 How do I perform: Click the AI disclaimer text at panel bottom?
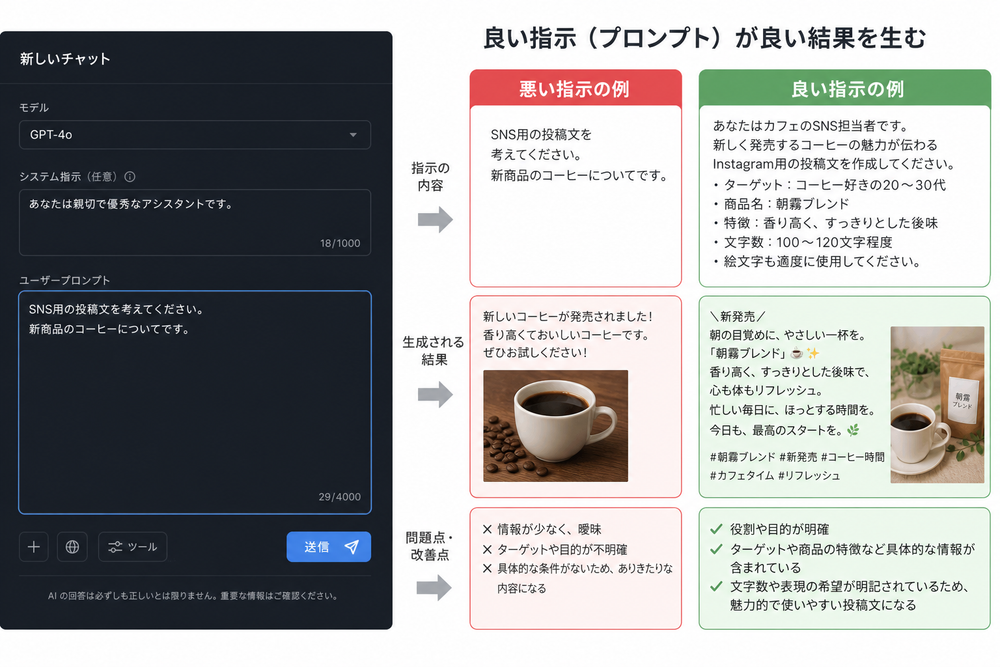click(x=193, y=596)
